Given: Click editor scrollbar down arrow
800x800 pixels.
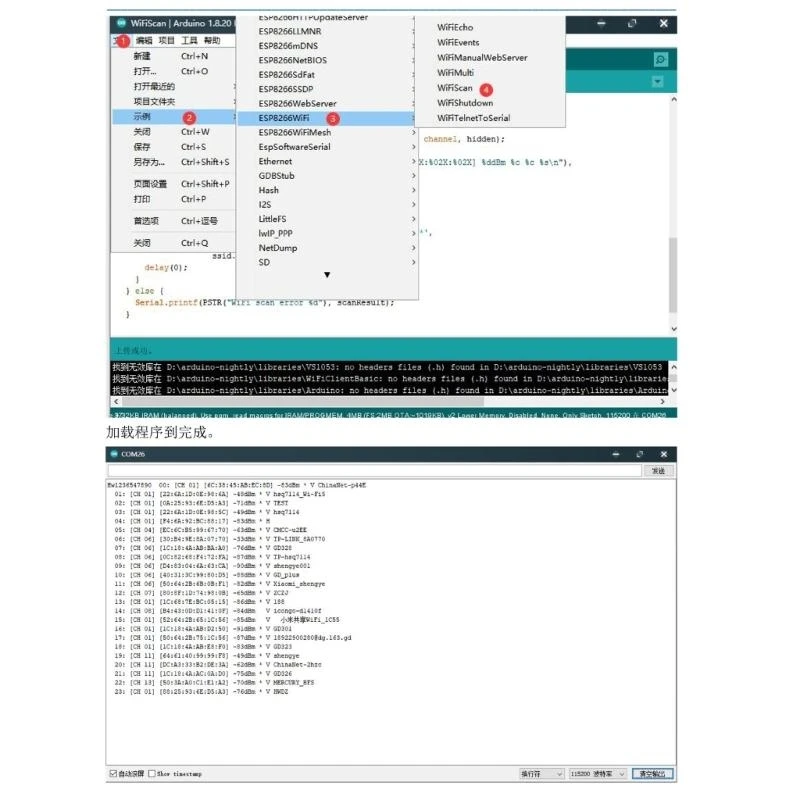Looking at the screenshot, I should [673, 329].
